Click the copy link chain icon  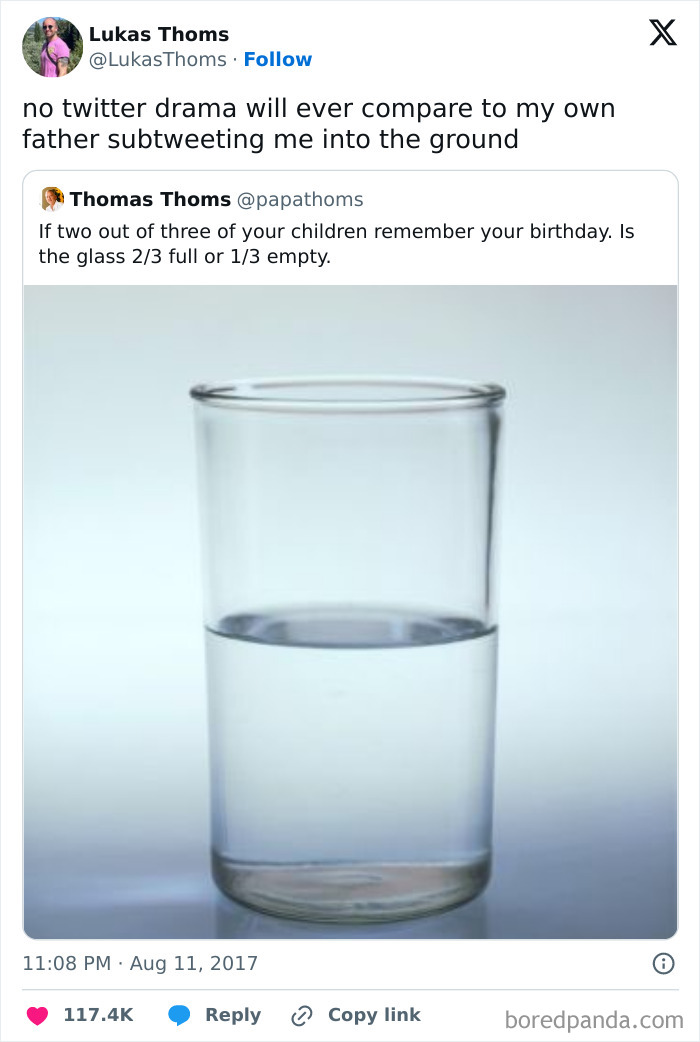point(302,1015)
